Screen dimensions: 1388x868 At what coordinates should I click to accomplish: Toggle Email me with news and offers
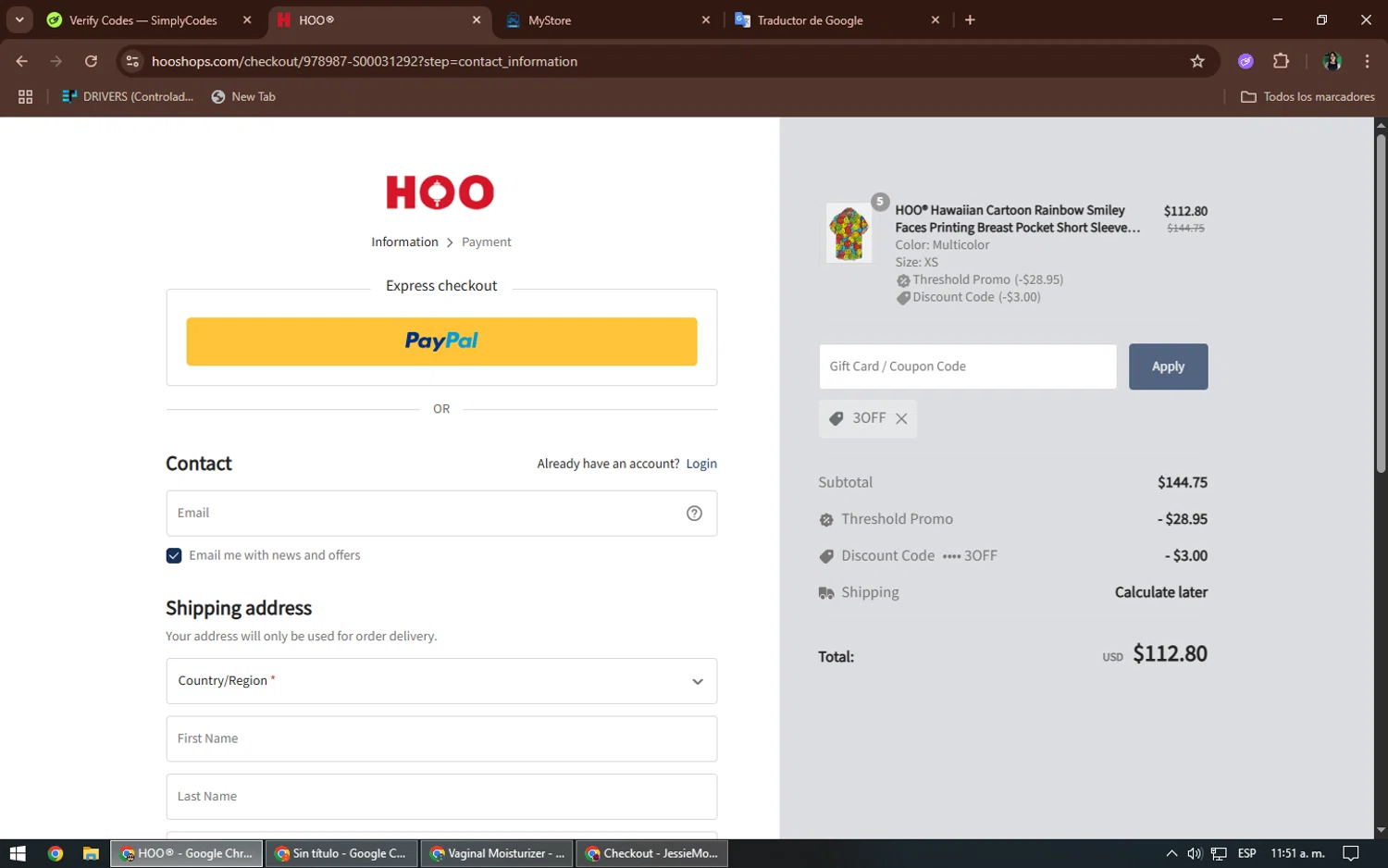tap(174, 556)
